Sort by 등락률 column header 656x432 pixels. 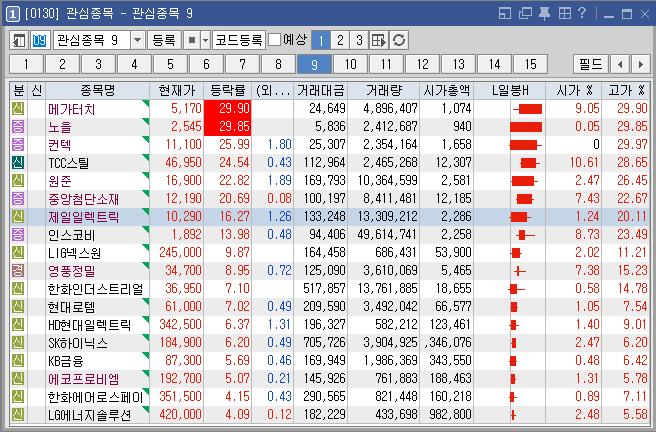(228, 90)
